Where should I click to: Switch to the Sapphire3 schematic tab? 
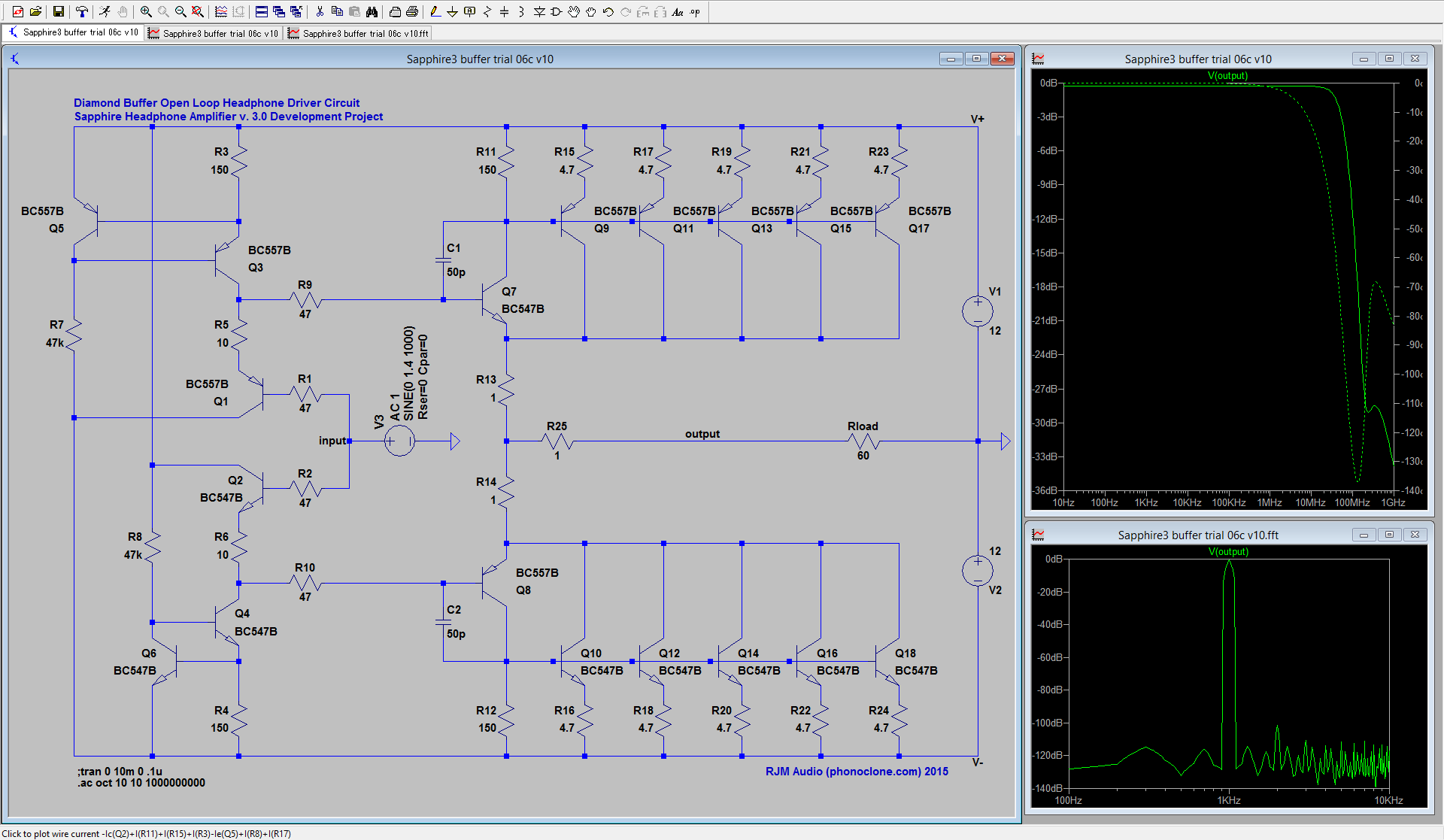click(73, 32)
